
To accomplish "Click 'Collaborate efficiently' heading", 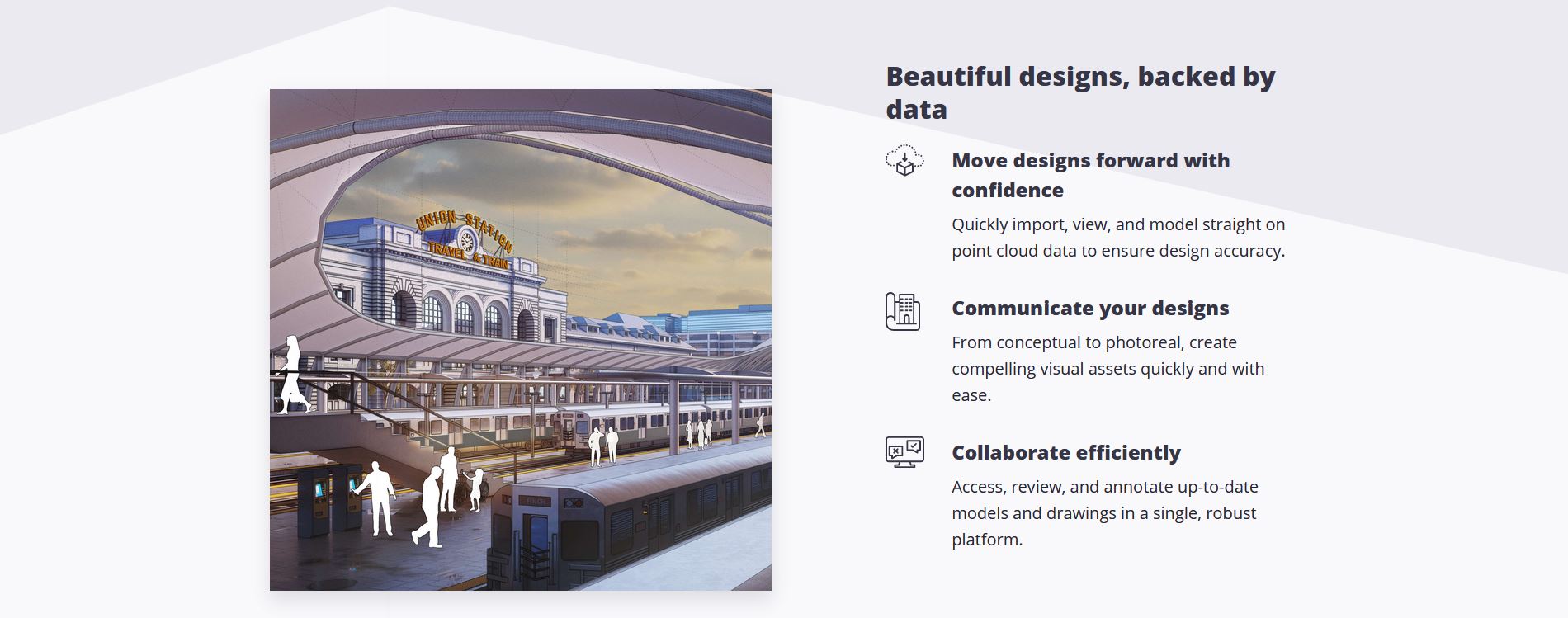I will [x=1066, y=452].
